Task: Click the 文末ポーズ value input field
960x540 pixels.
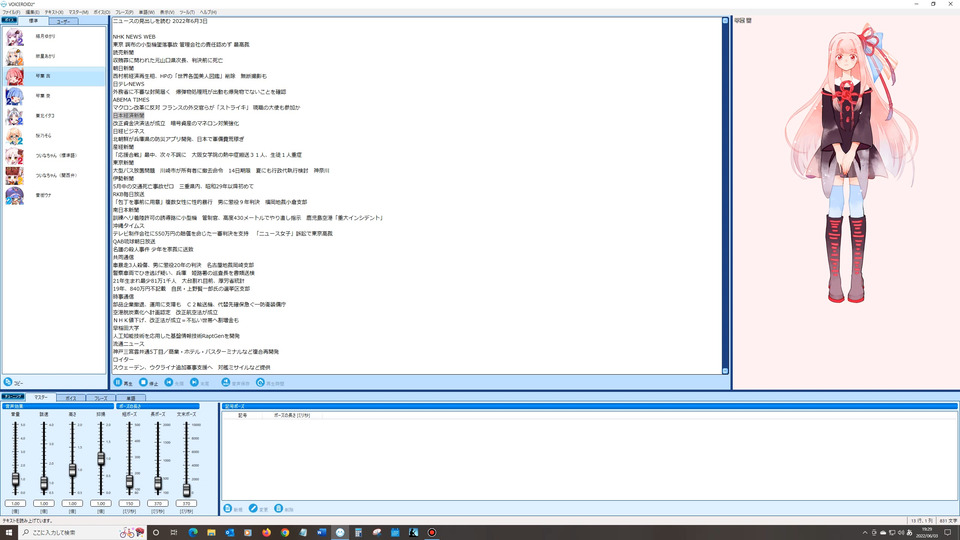Action: 186,503
